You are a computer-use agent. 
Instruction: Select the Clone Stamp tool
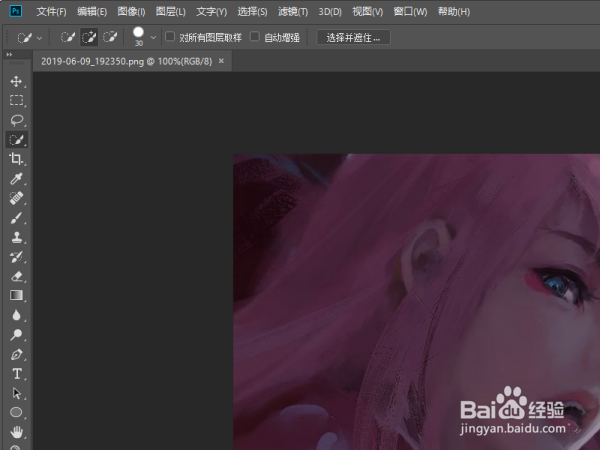16,237
